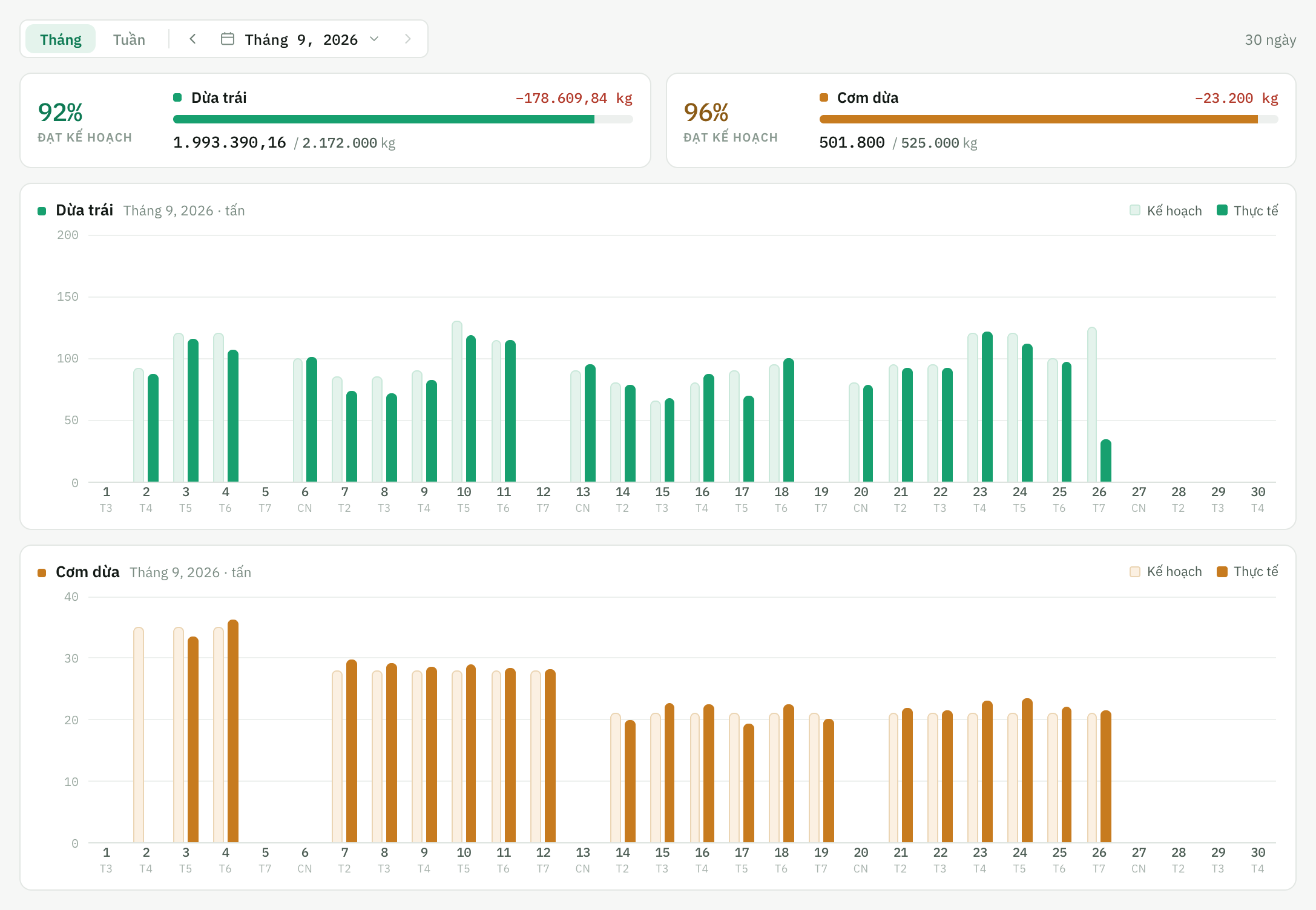Toggle Kế hoạch legend in Dừa trái chart
This screenshot has width=1316, height=910.
1166,211
